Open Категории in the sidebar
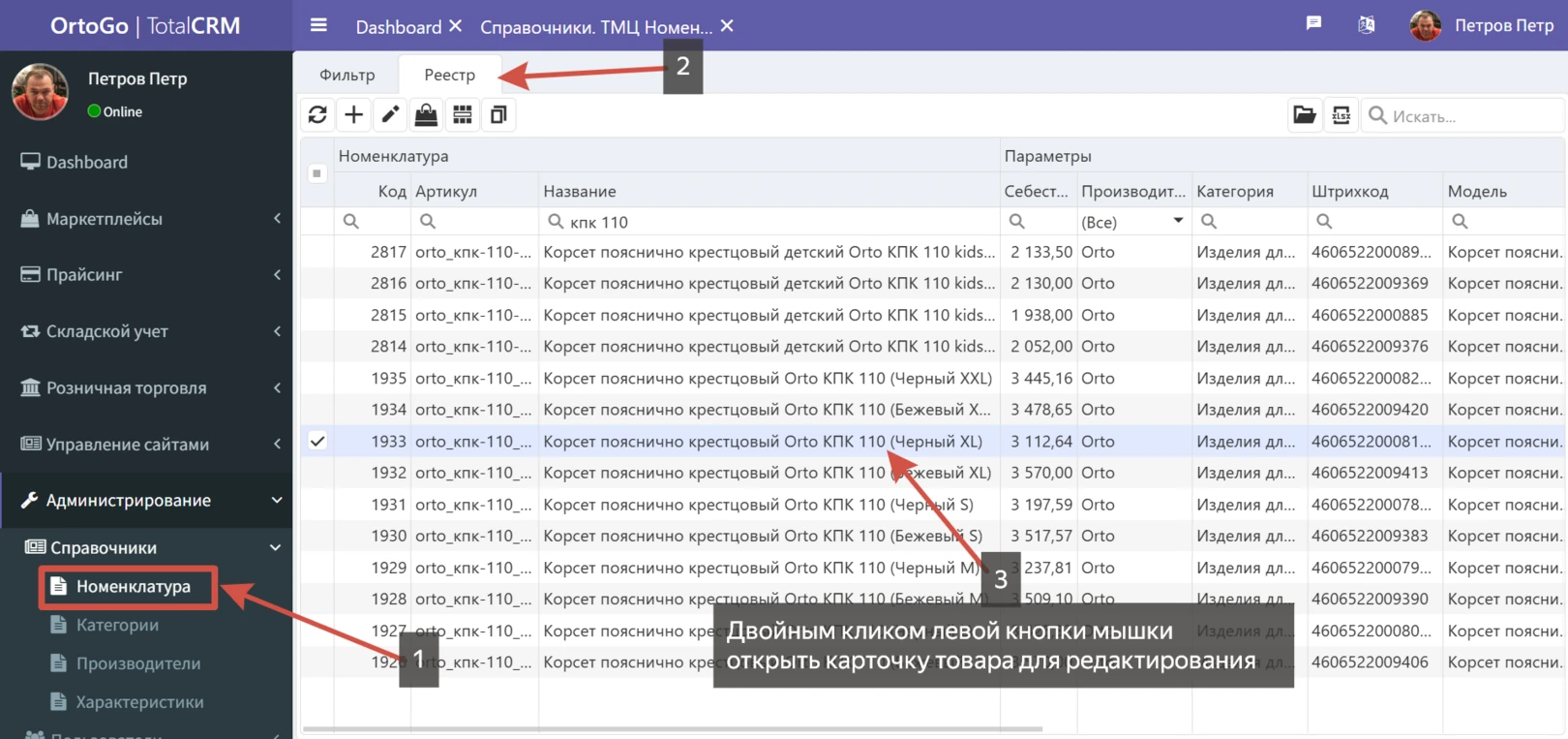This screenshot has width=1568, height=739. tap(117, 626)
